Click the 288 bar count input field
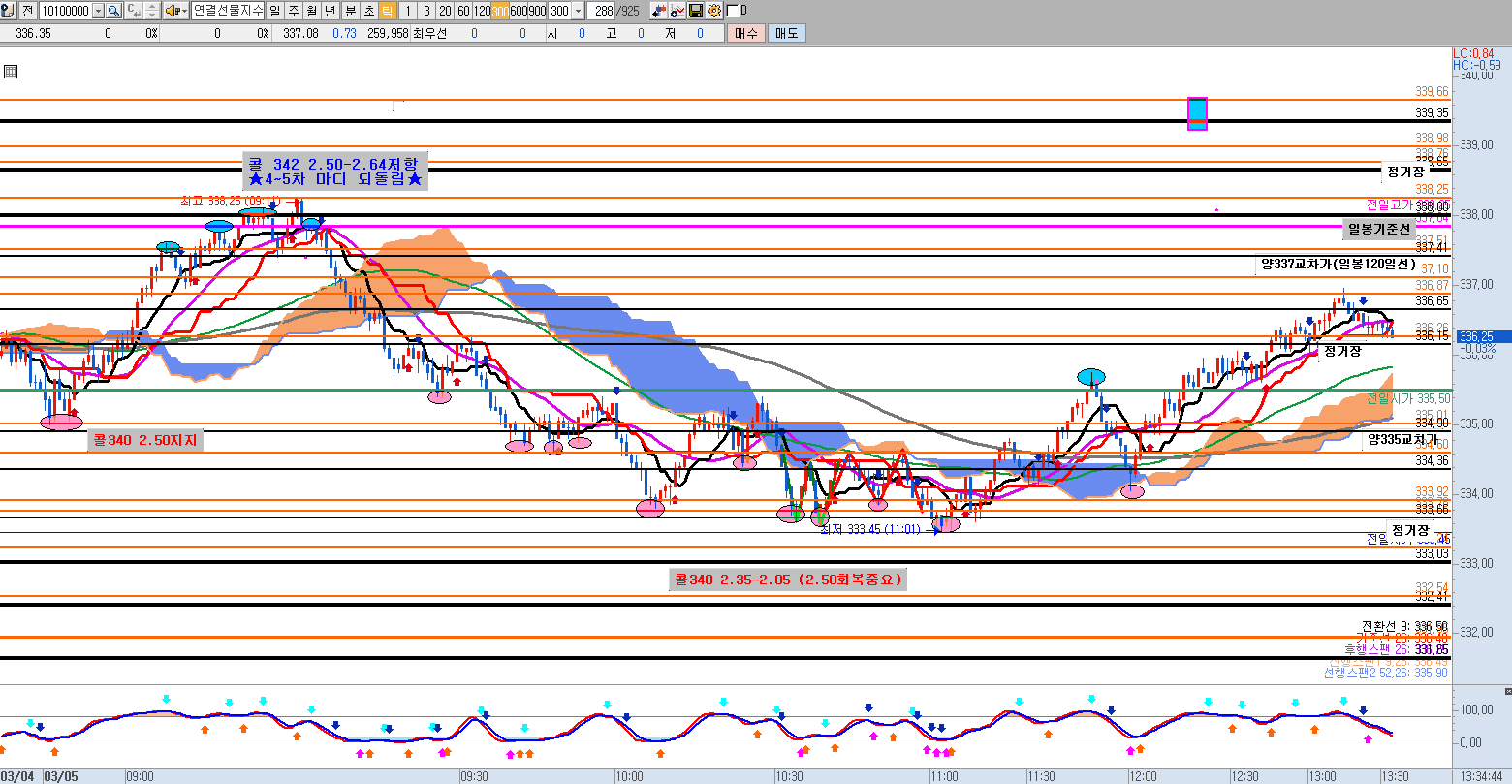This screenshot has width=1512, height=784. coord(603,11)
